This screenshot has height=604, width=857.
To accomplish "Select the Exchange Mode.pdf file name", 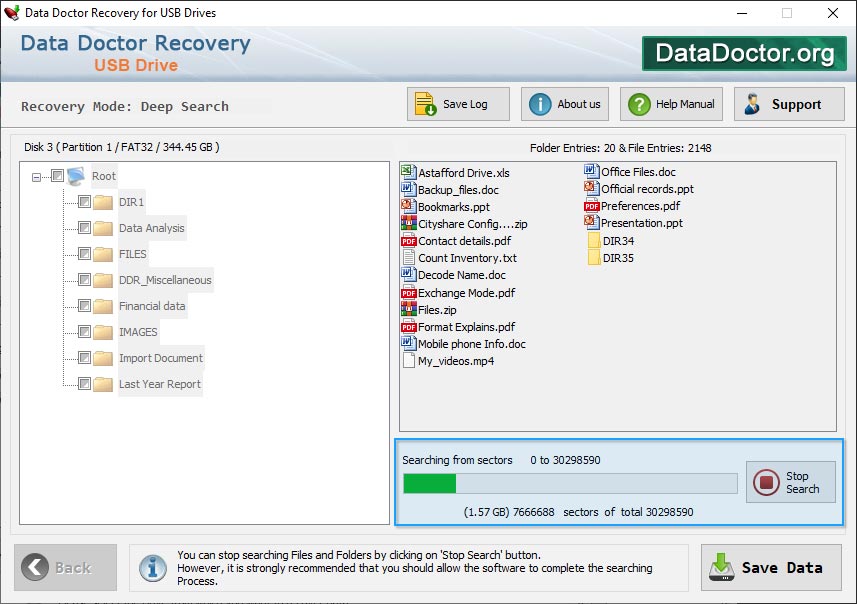I will [x=467, y=293].
